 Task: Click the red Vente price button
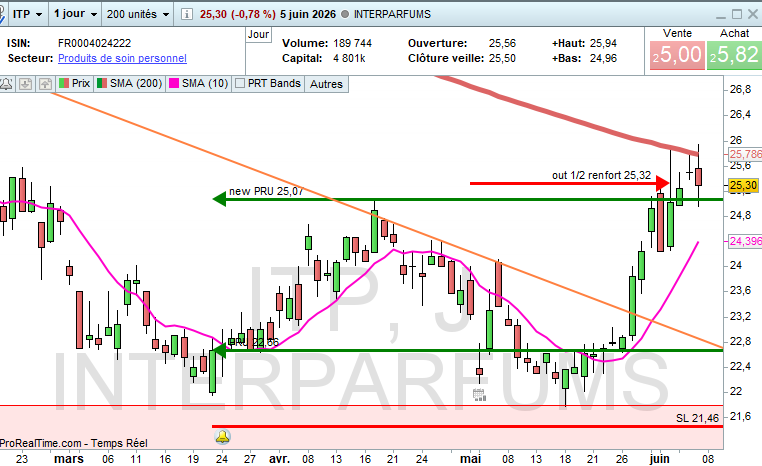(677, 55)
